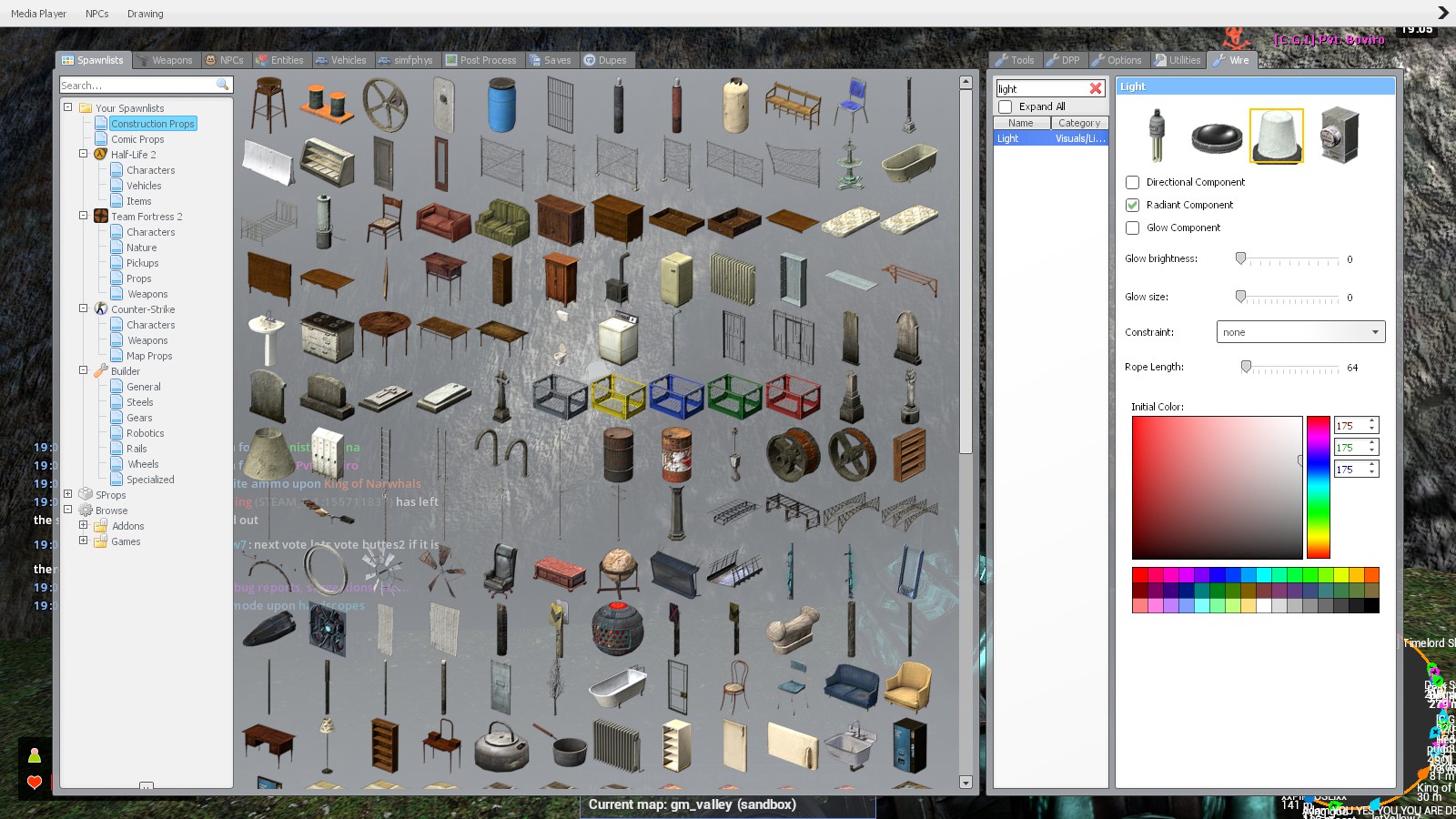Open the Drawing menu
Viewport: 1456px width, 819px height.
(x=144, y=13)
